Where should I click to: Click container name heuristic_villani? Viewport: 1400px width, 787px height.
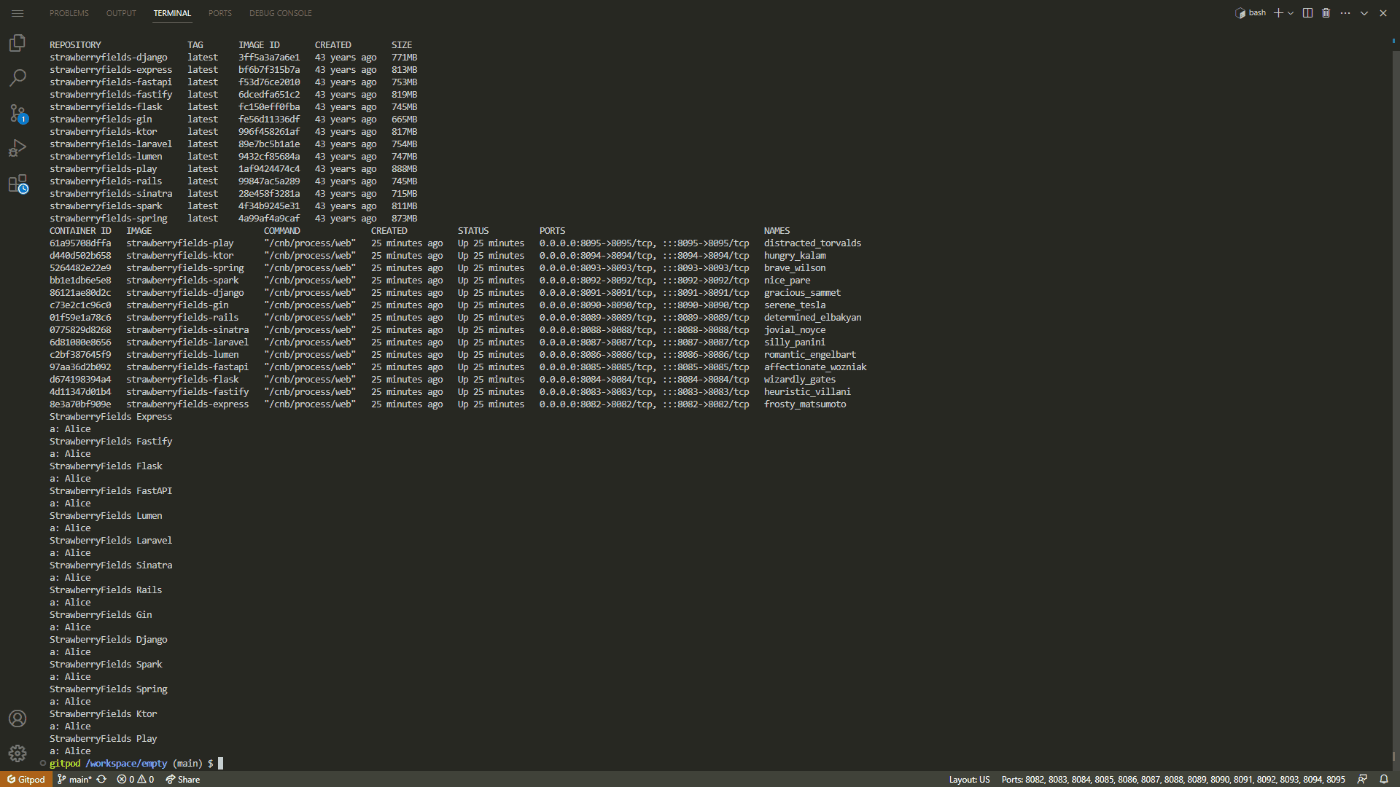click(x=807, y=392)
